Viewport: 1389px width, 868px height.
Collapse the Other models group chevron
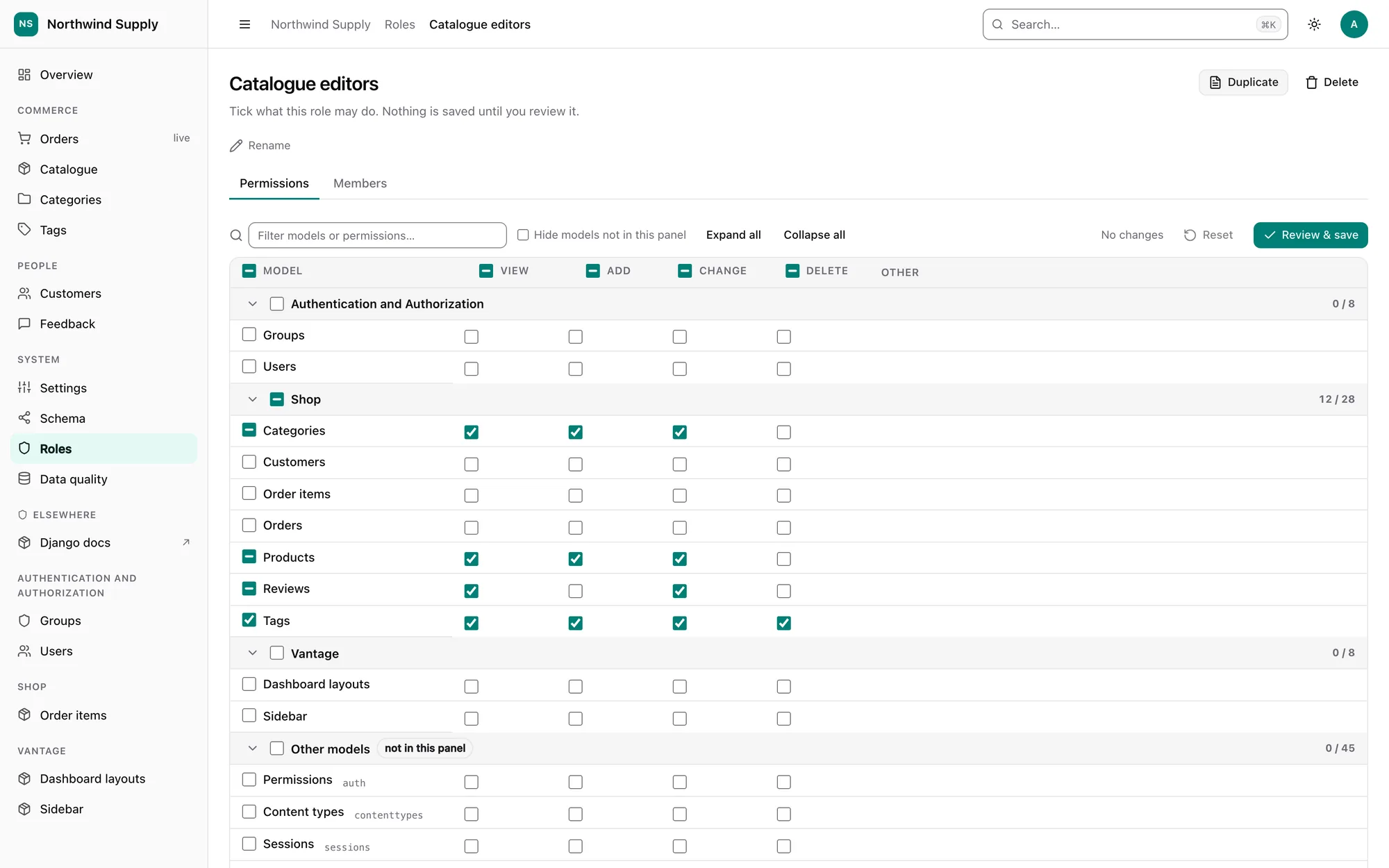(x=253, y=748)
